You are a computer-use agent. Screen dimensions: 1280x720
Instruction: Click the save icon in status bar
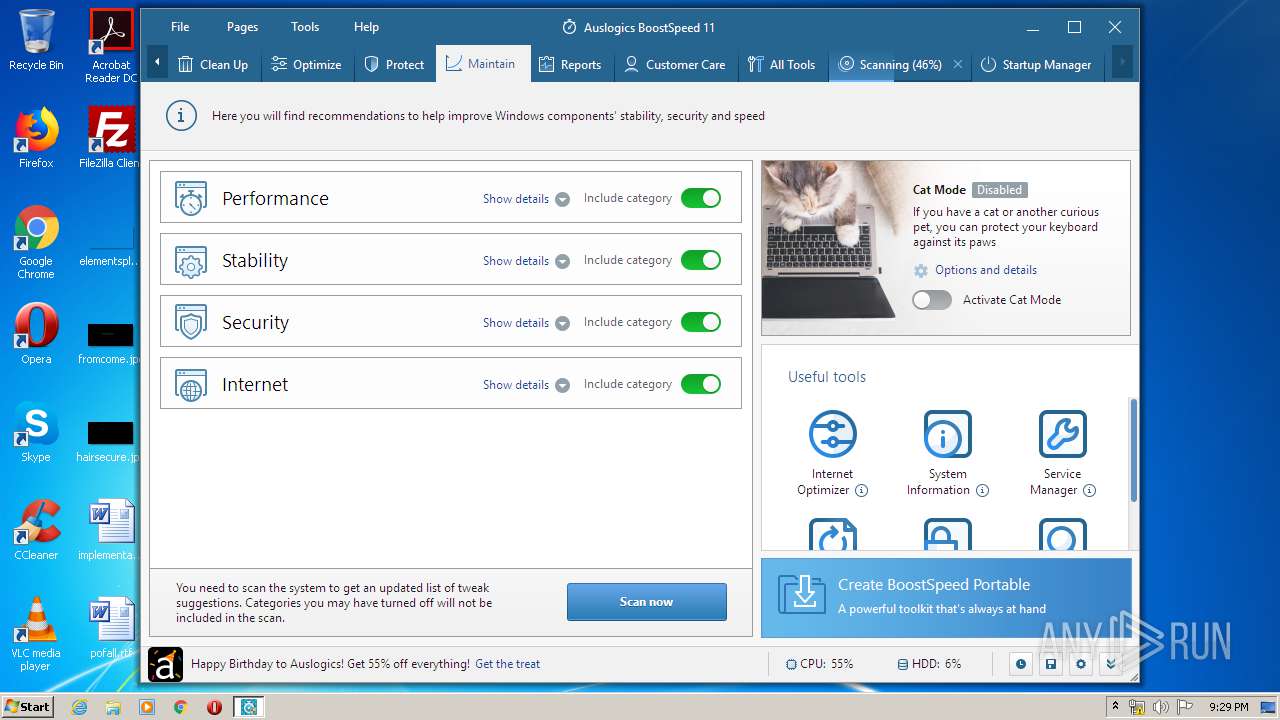click(x=1050, y=664)
